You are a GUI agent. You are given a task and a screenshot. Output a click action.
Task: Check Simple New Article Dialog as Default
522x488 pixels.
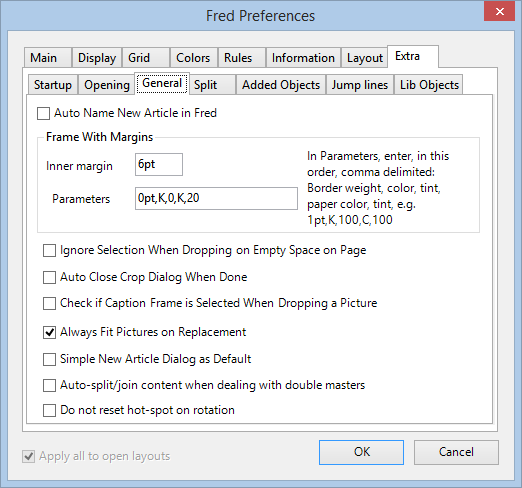49,359
